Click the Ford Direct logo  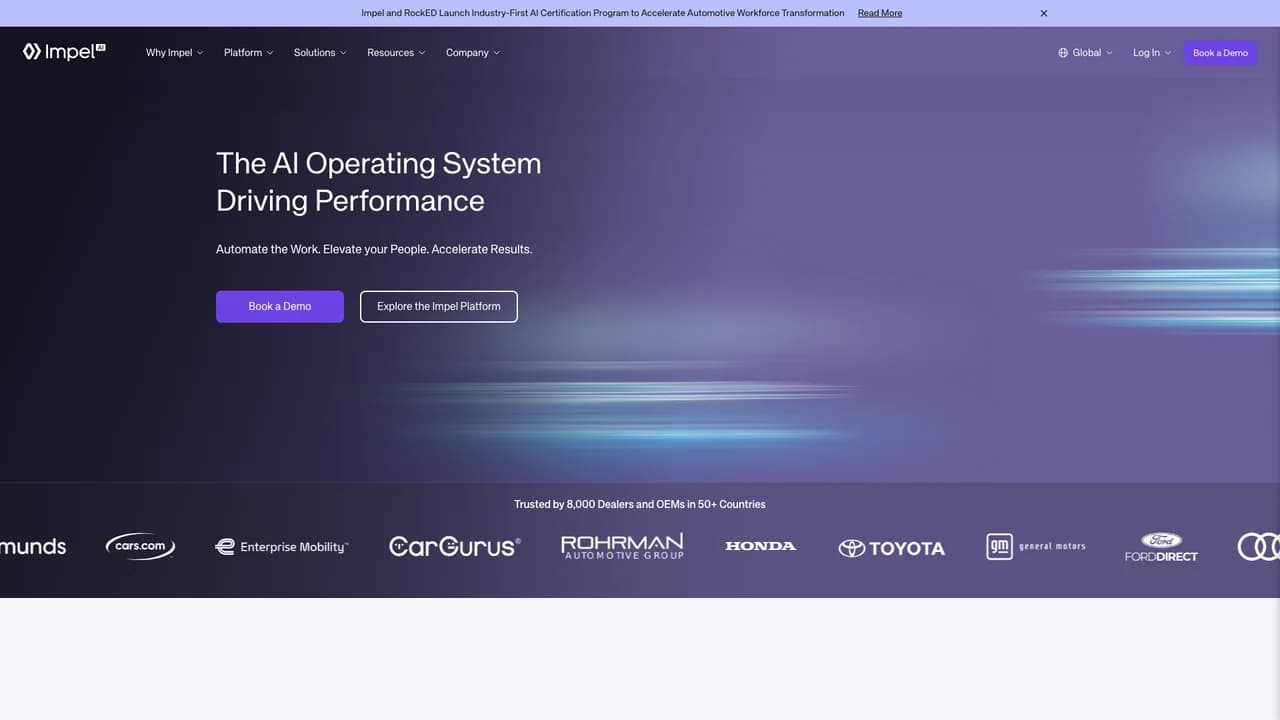point(1161,547)
